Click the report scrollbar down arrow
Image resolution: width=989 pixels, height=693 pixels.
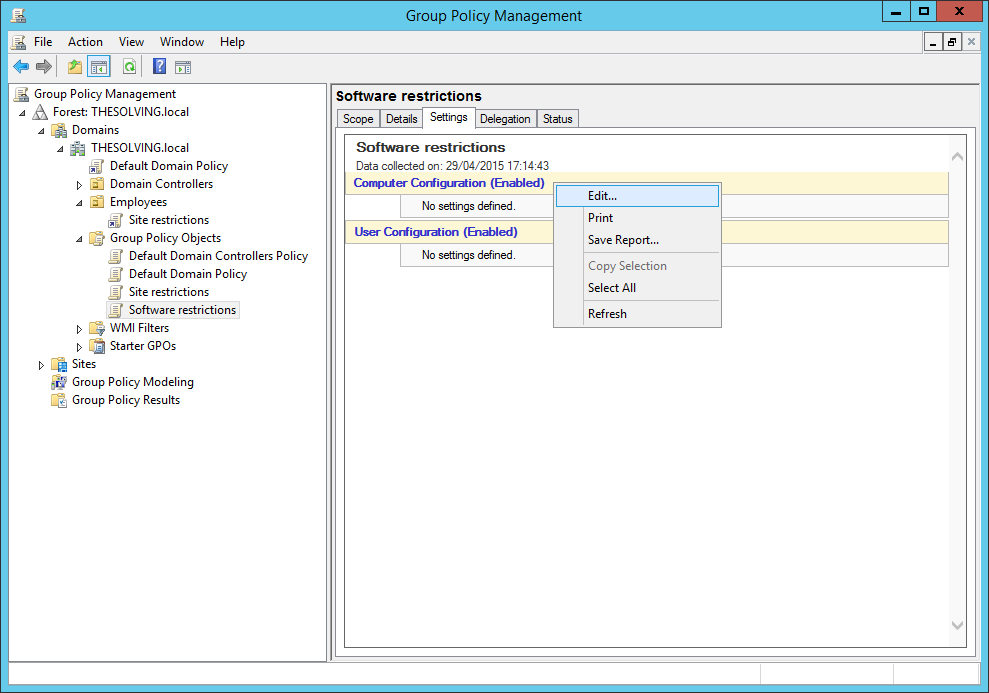point(957,625)
